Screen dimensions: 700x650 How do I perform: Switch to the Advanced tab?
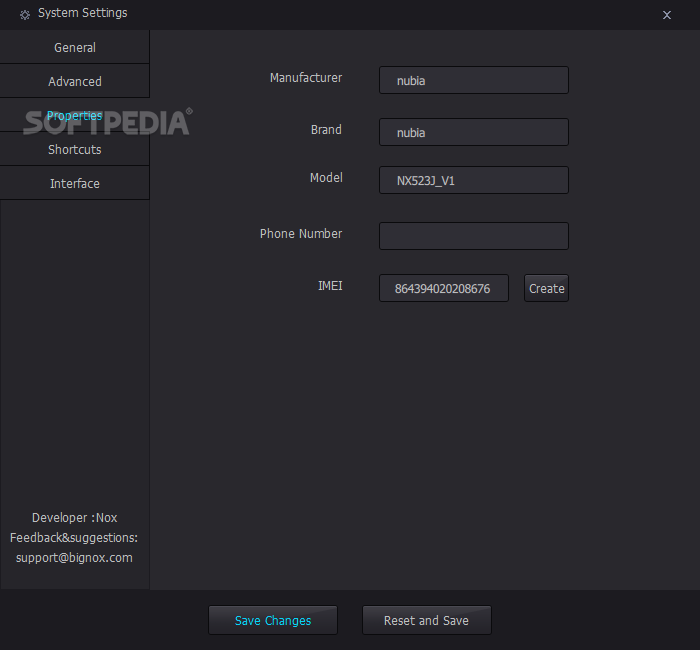(75, 81)
